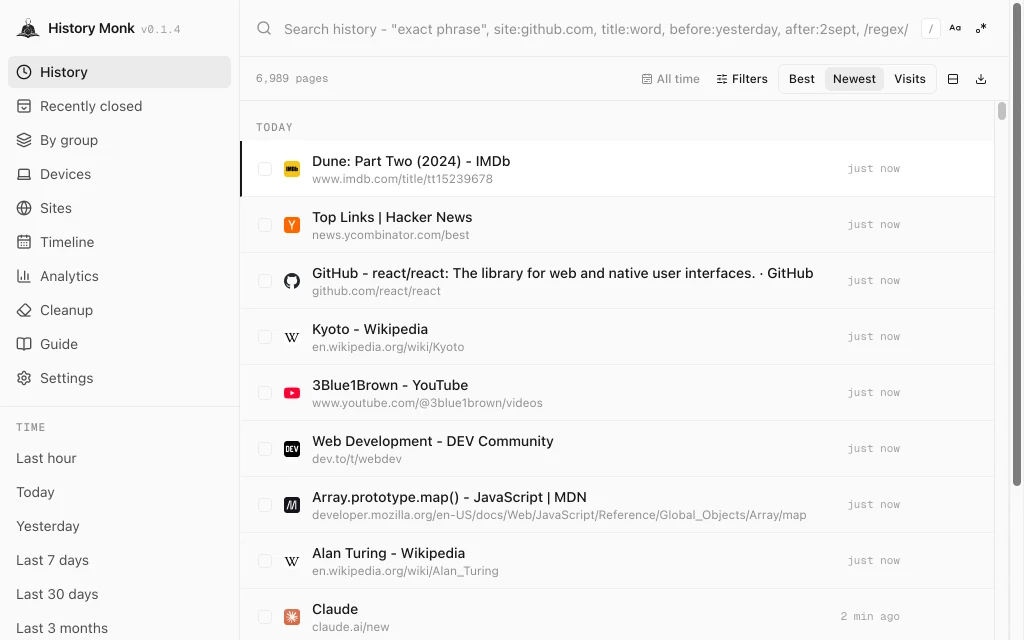Click the MDN favicon
The image size is (1024, 640).
pos(292,505)
